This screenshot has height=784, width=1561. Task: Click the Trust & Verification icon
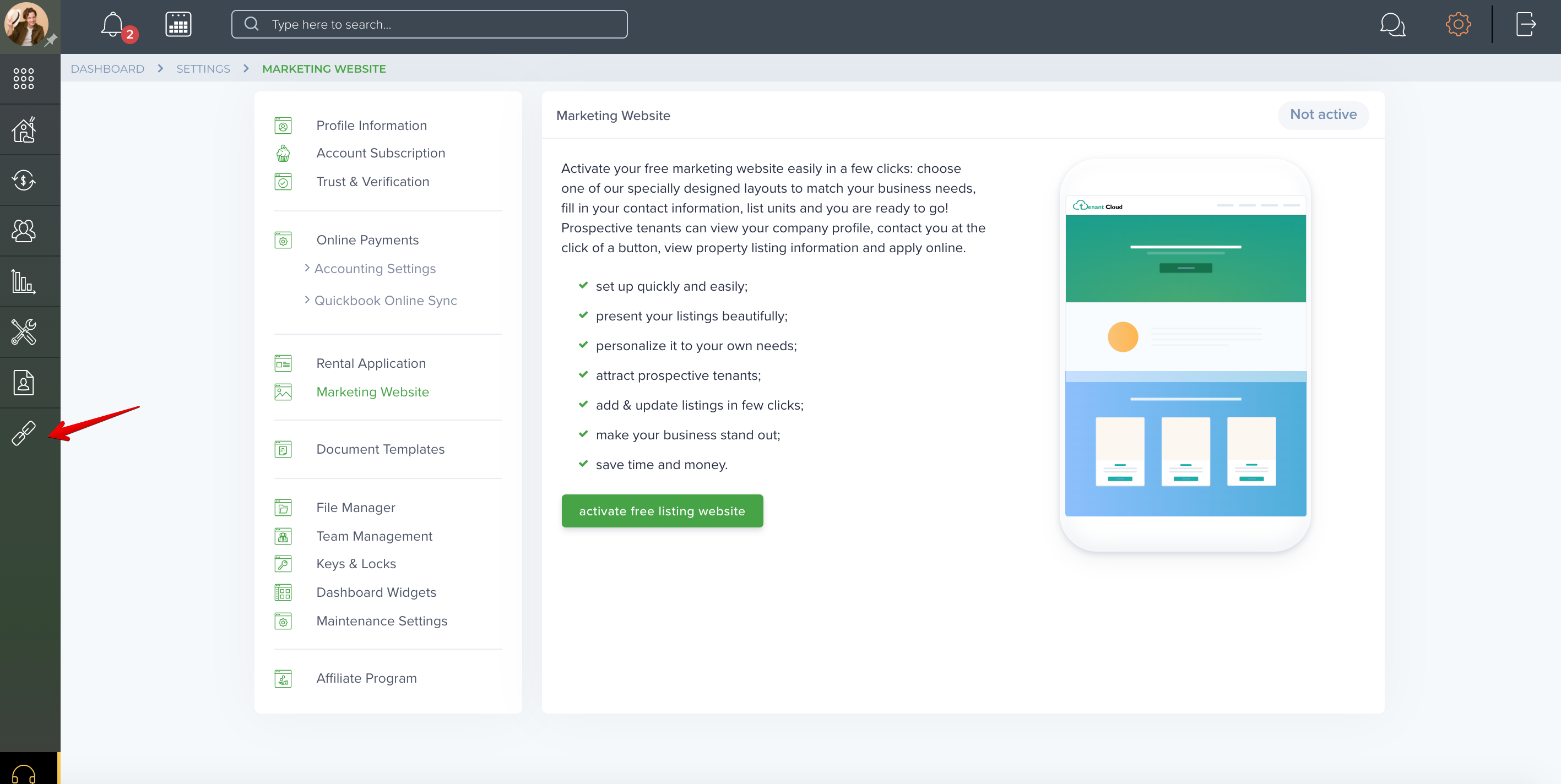tap(283, 182)
